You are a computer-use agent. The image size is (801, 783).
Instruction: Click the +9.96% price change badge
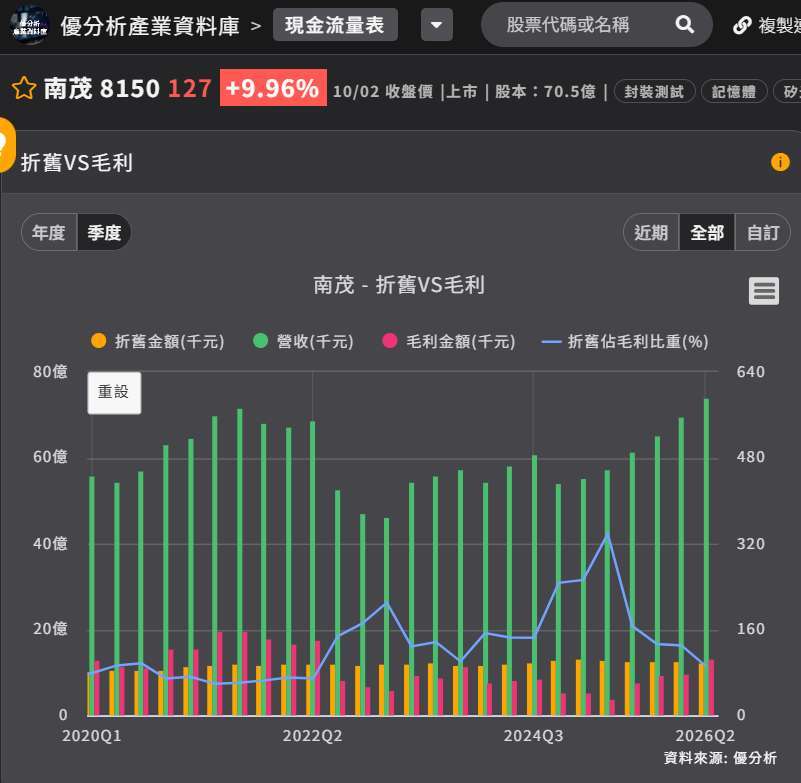pos(273,88)
